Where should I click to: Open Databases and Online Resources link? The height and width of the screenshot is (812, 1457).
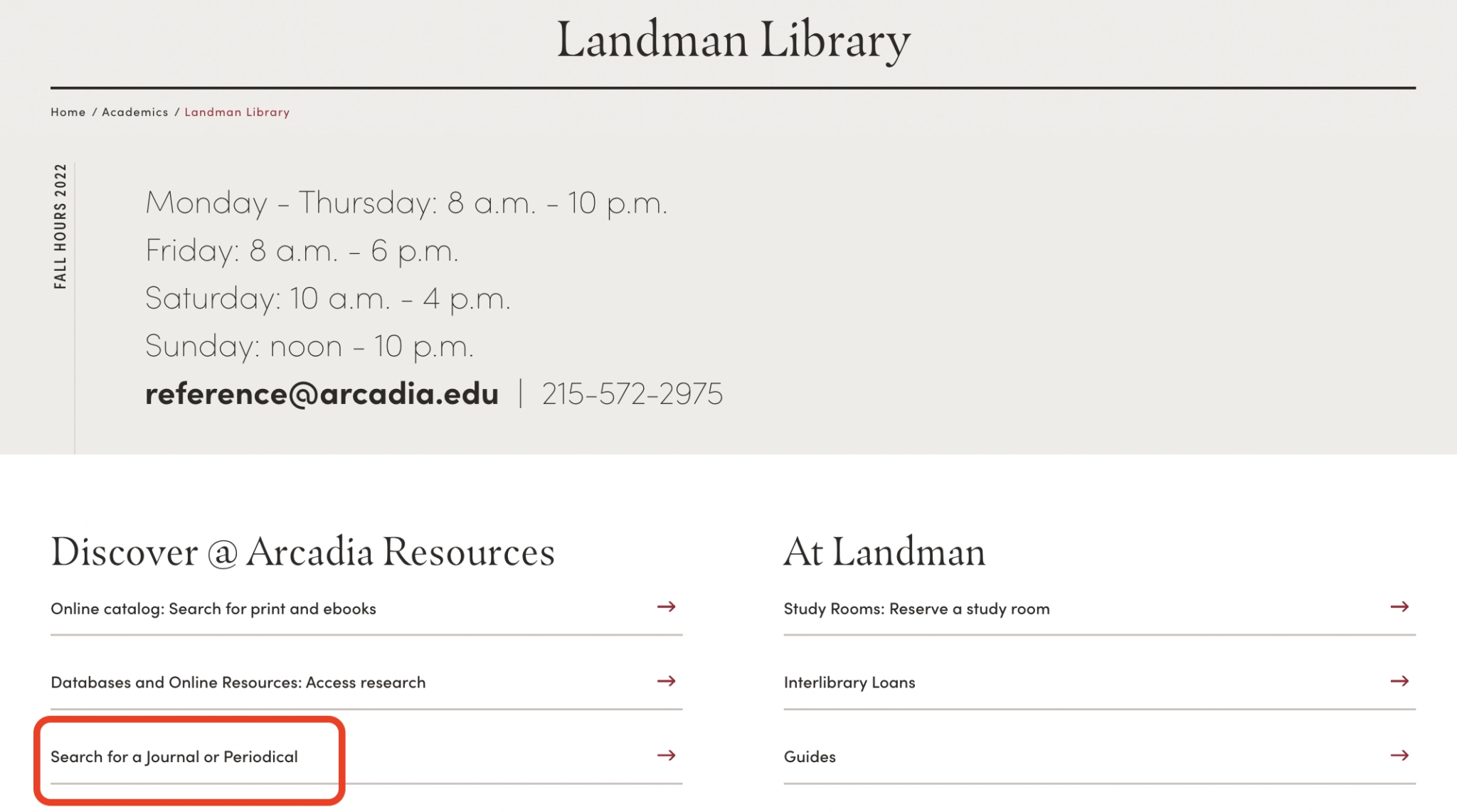click(x=238, y=683)
